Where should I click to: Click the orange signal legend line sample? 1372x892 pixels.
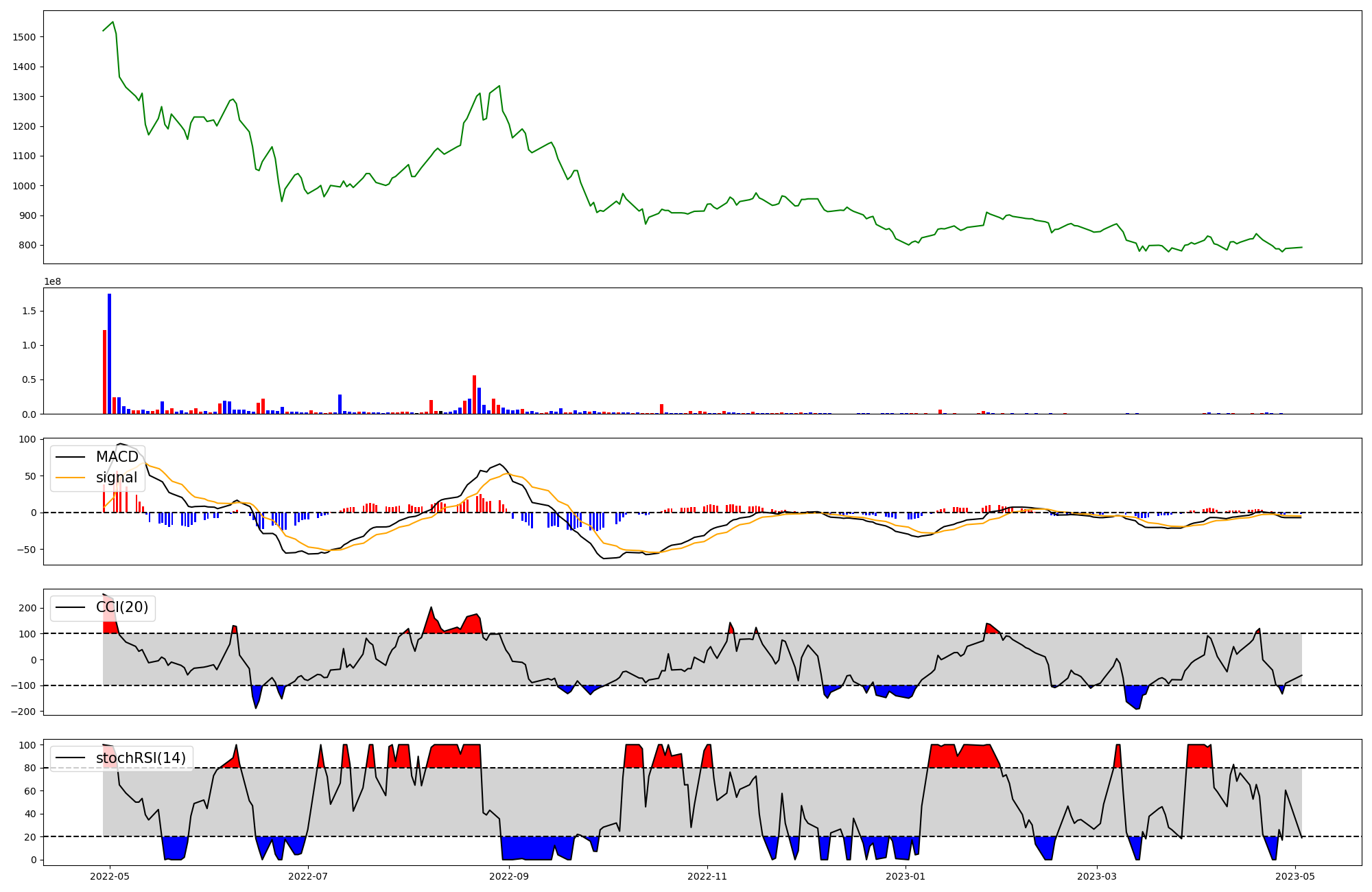click(x=70, y=478)
